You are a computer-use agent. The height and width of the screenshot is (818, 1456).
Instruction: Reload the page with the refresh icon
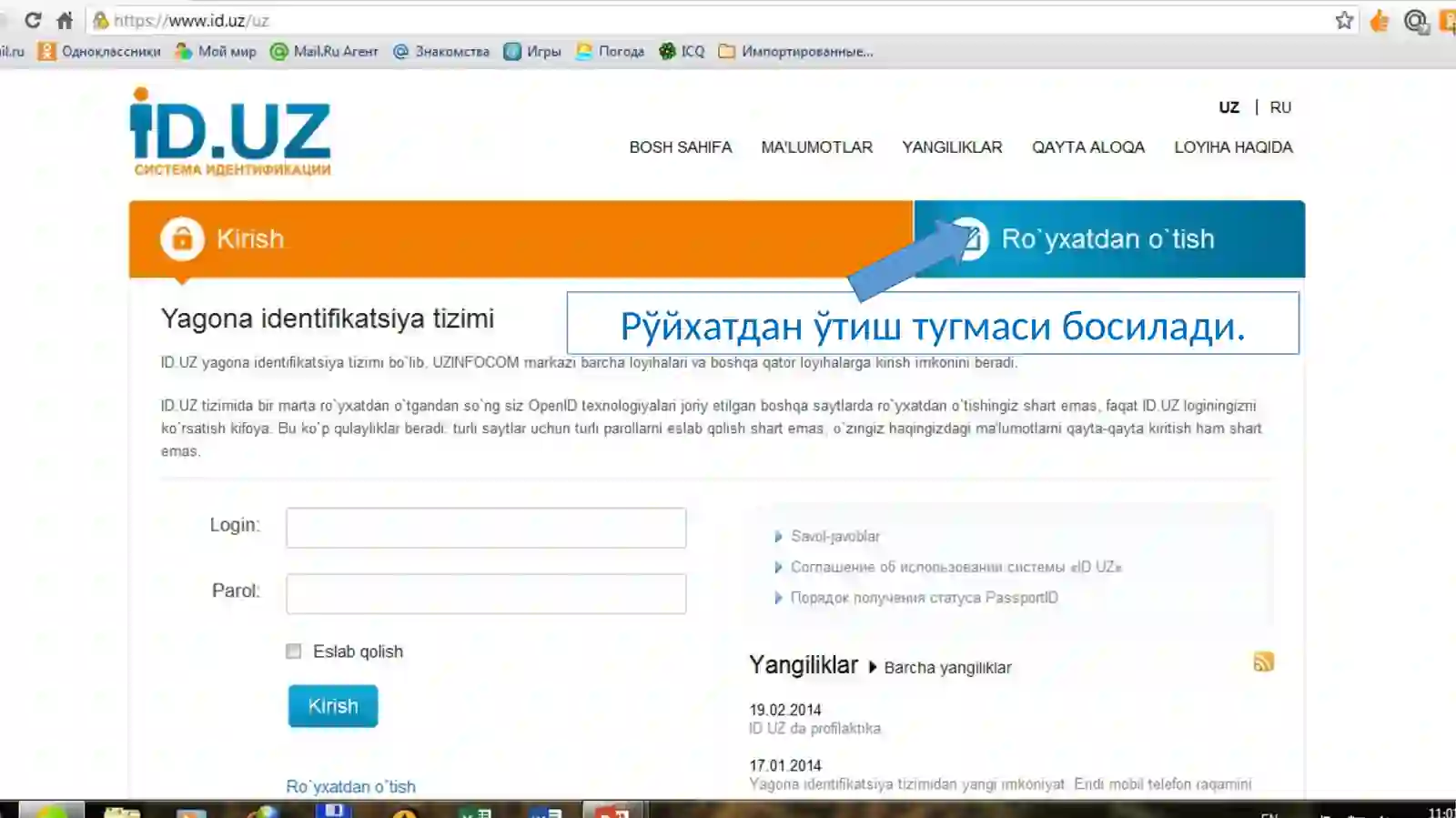coord(33,20)
